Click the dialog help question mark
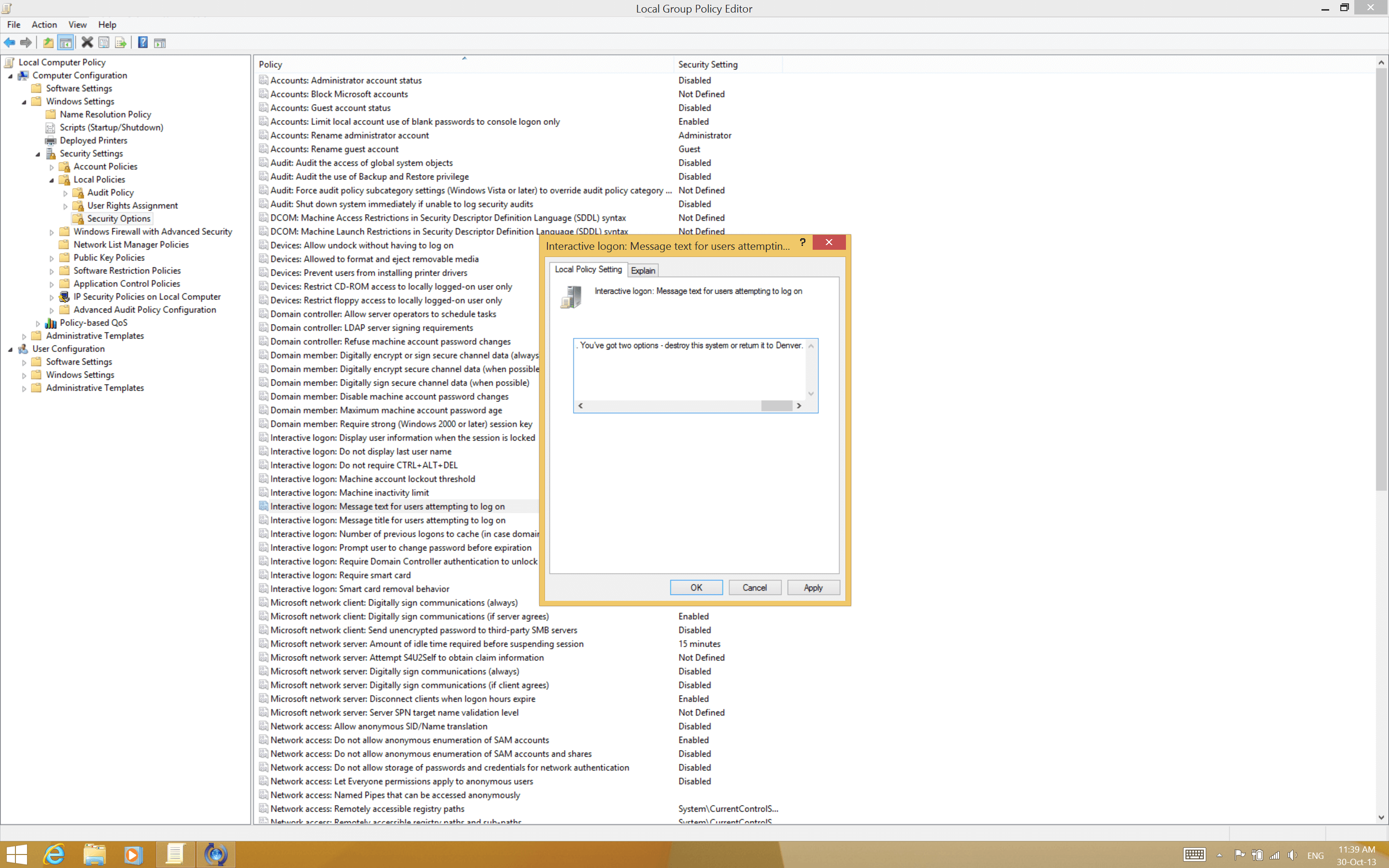1389x868 pixels. 803,242
